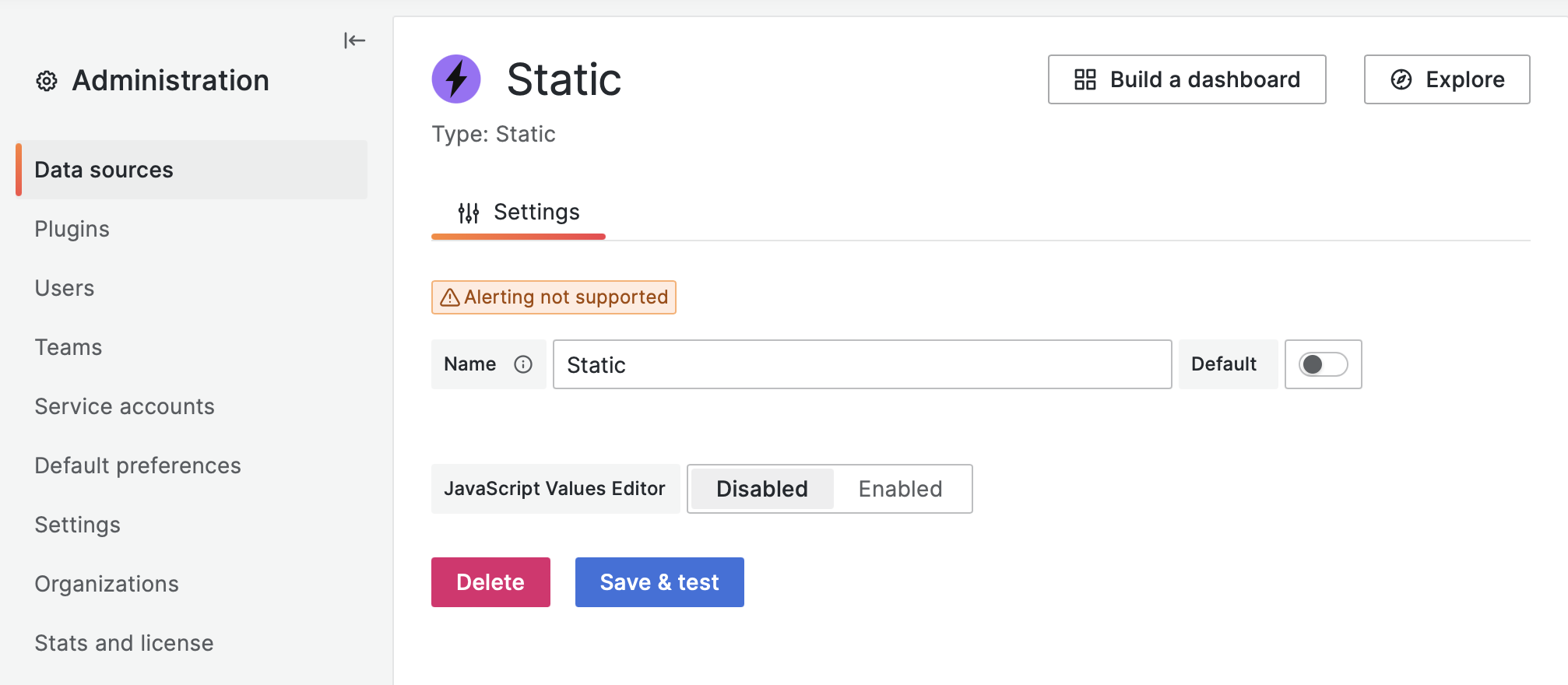Open Data sources in the sidebar

coord(192,170)
